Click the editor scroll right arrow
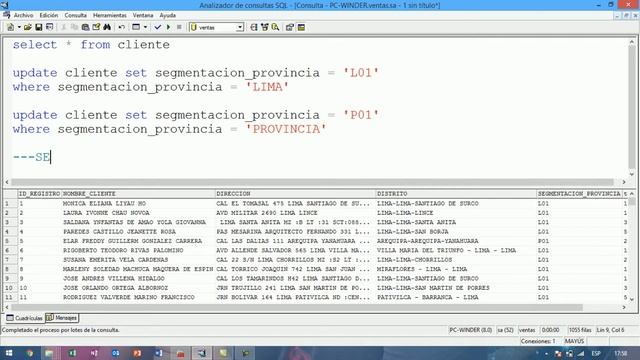The image size is (640, 360). coord(624,182)
